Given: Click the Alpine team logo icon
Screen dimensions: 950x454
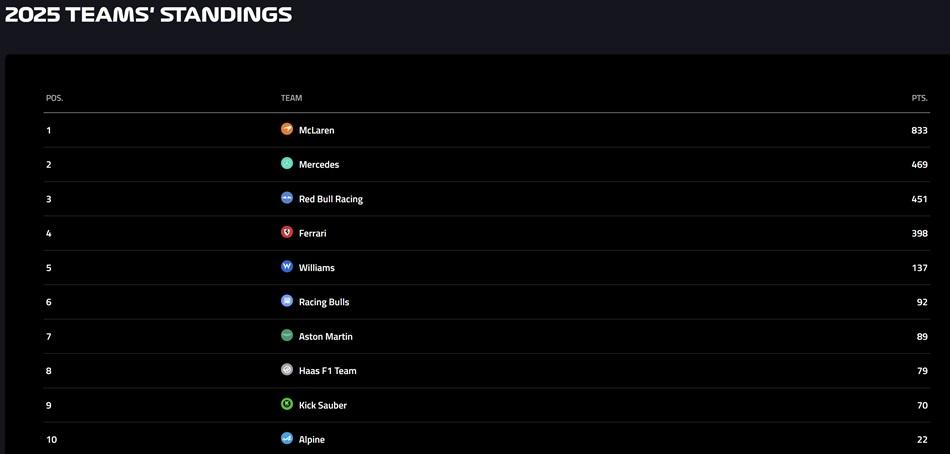Looking at the screenshot, I should point(287,439).
